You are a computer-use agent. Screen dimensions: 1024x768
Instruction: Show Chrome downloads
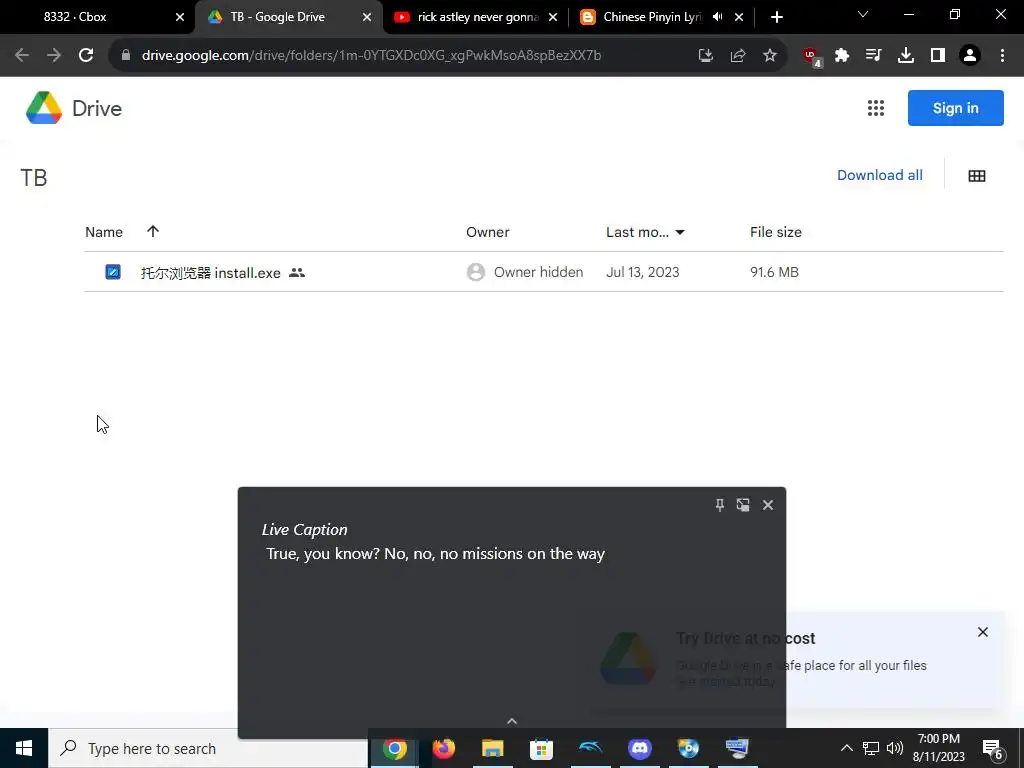coord(906,56)
